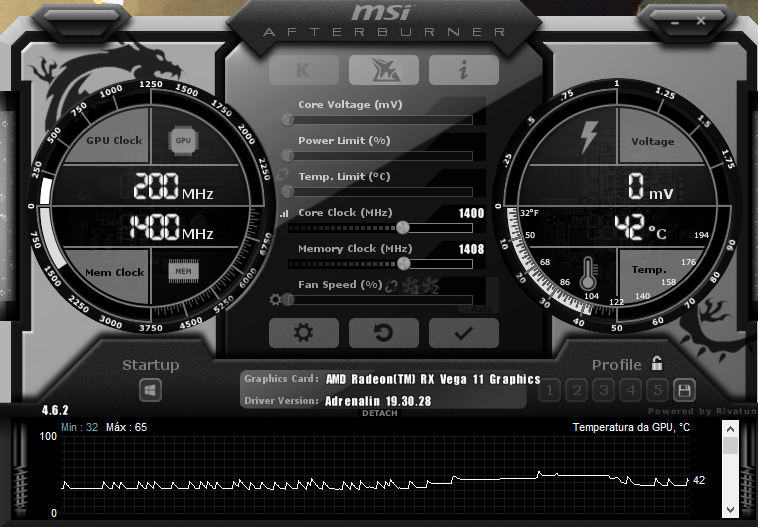The height and width of the screenshot is (527, 758).
Task: Open Kombustor with the K button
Action: pyautogui.click(x=304, y=70)
